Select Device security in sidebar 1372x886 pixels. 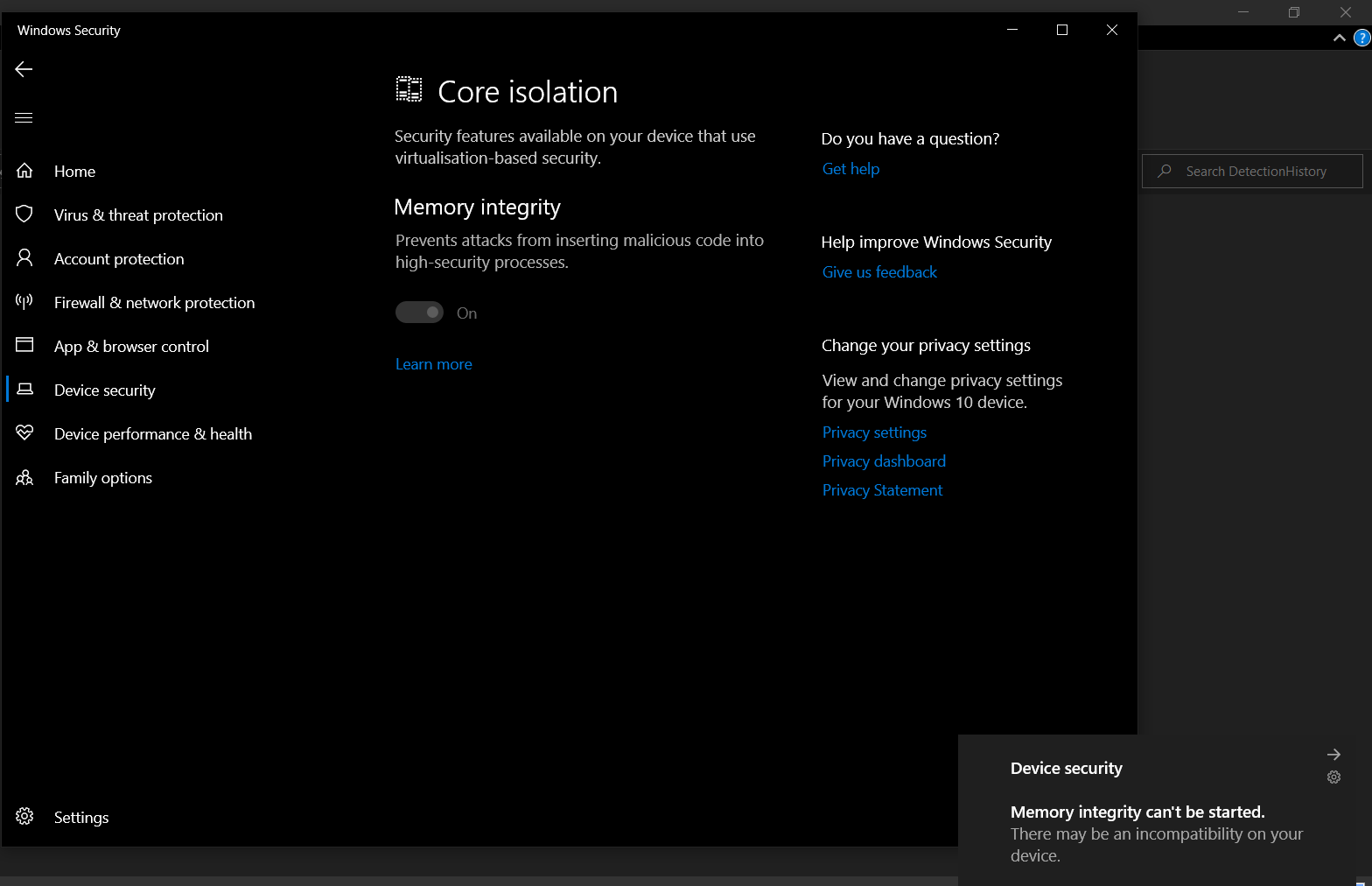[x=104, y=390]
